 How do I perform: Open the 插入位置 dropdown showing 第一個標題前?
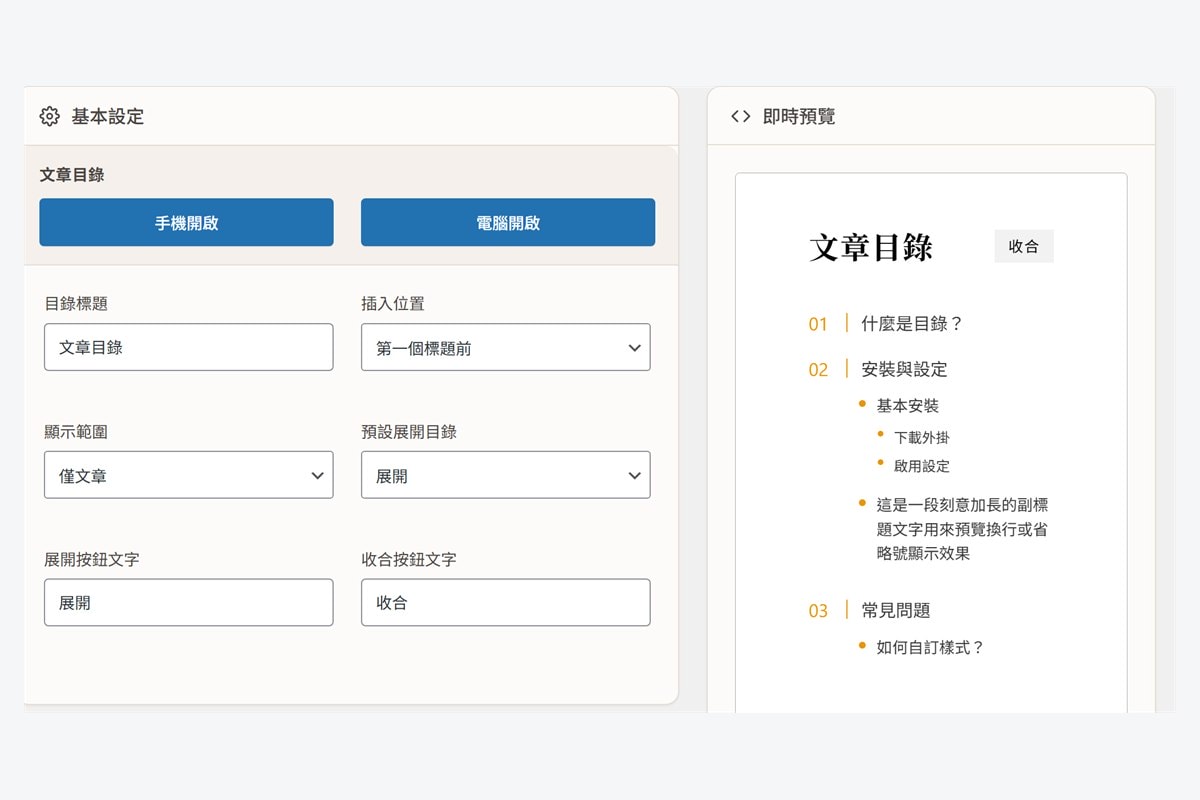[506, 348]
